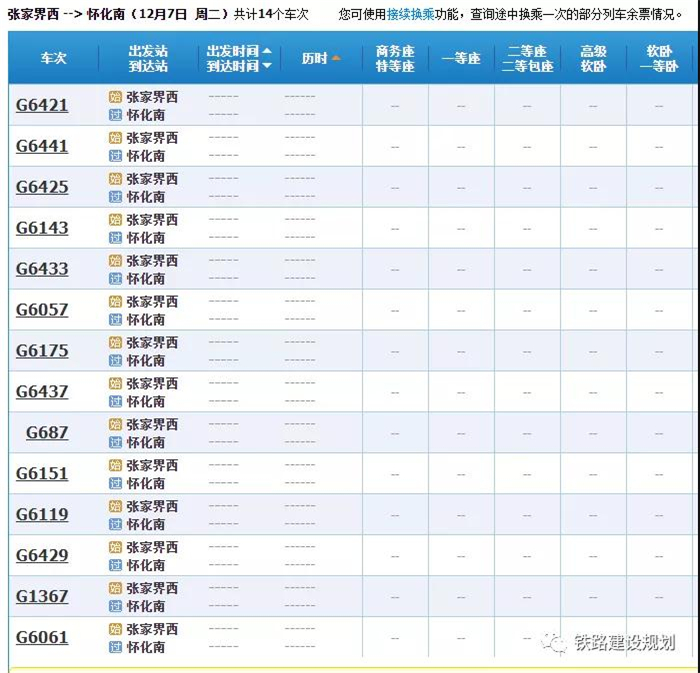
Task: Click the 始 origin icon in G1367 row
Action: 115,588
